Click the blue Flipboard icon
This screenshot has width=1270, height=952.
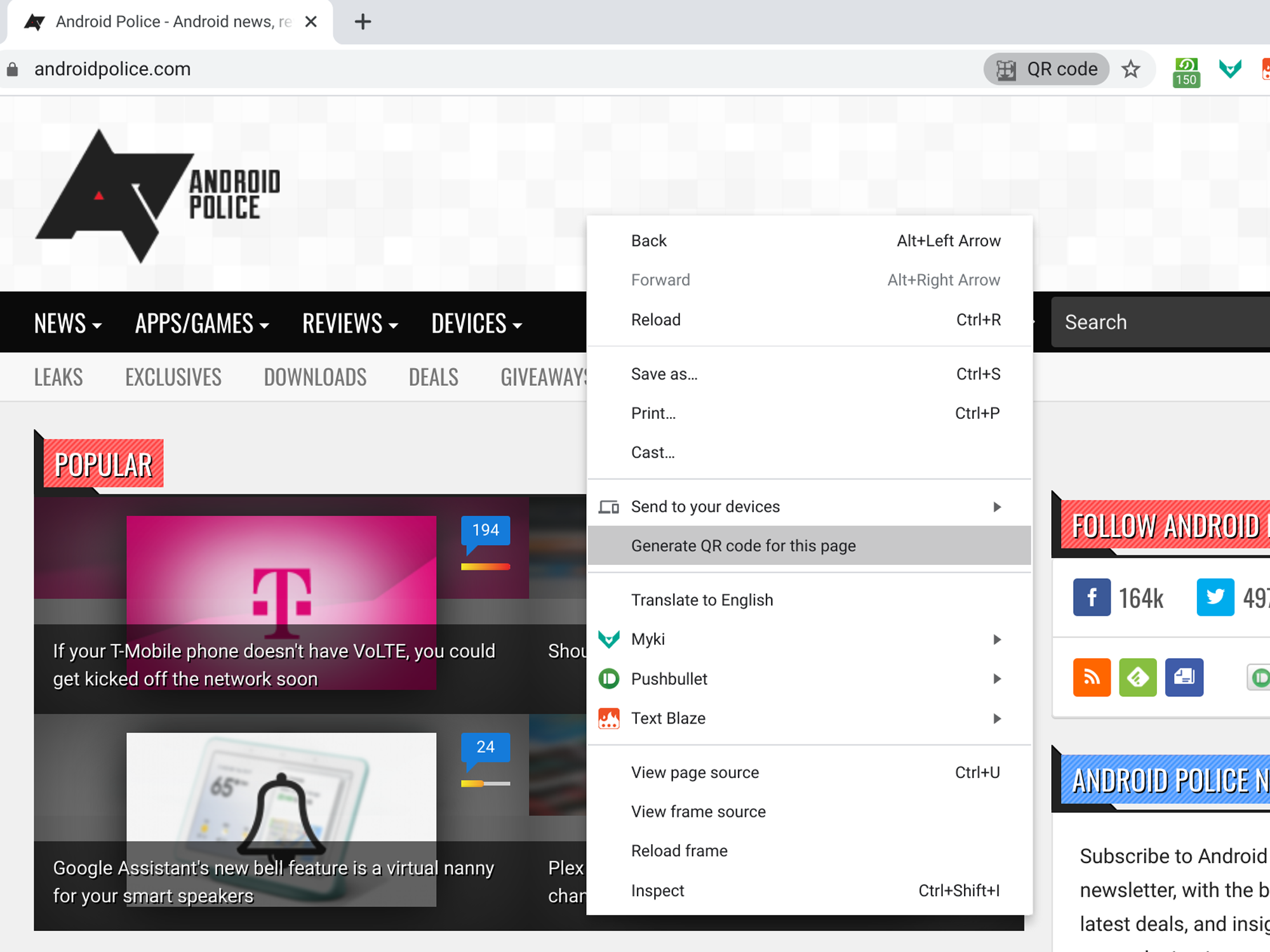pos(1184,677)
